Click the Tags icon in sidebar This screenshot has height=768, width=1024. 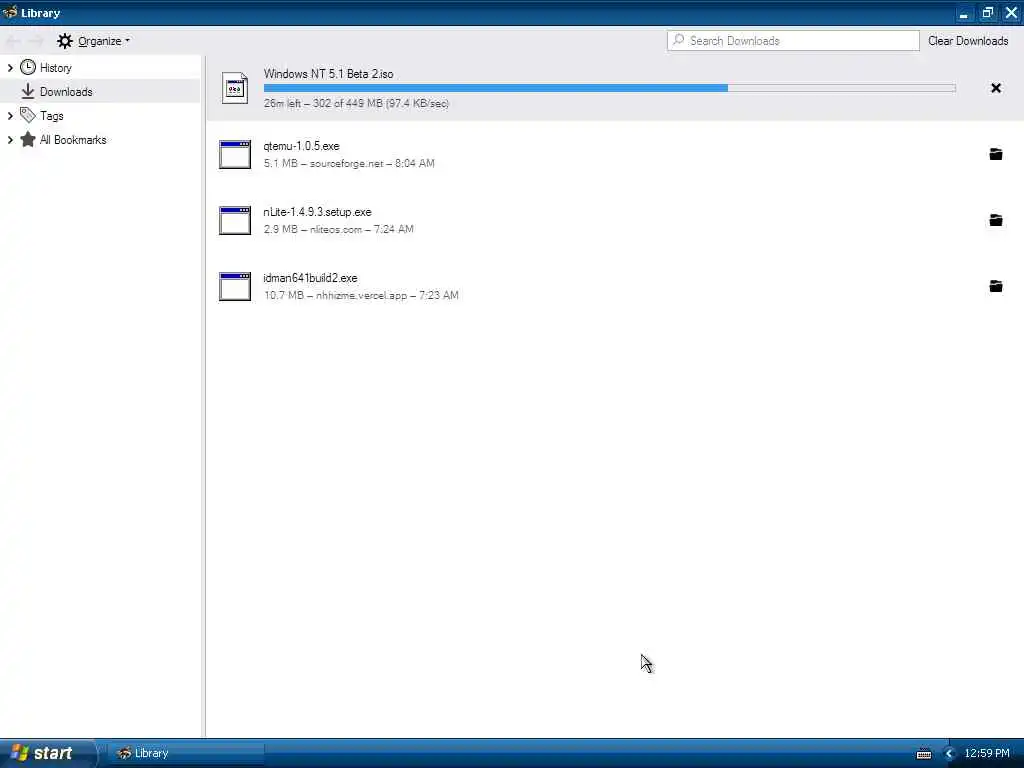(x=28, y=116)
